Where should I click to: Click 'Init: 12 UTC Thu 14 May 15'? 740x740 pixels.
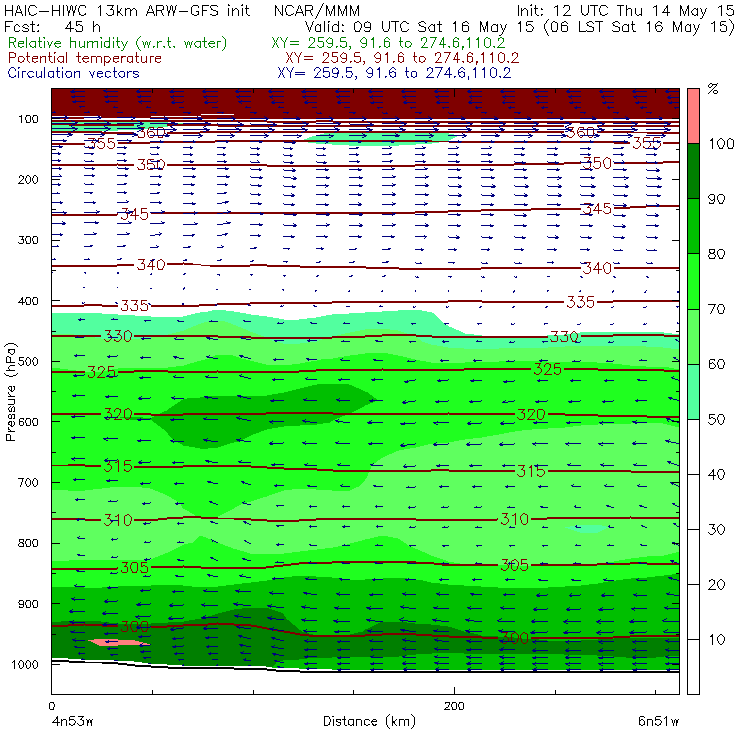pyautogui.click(x=625, y=10)
